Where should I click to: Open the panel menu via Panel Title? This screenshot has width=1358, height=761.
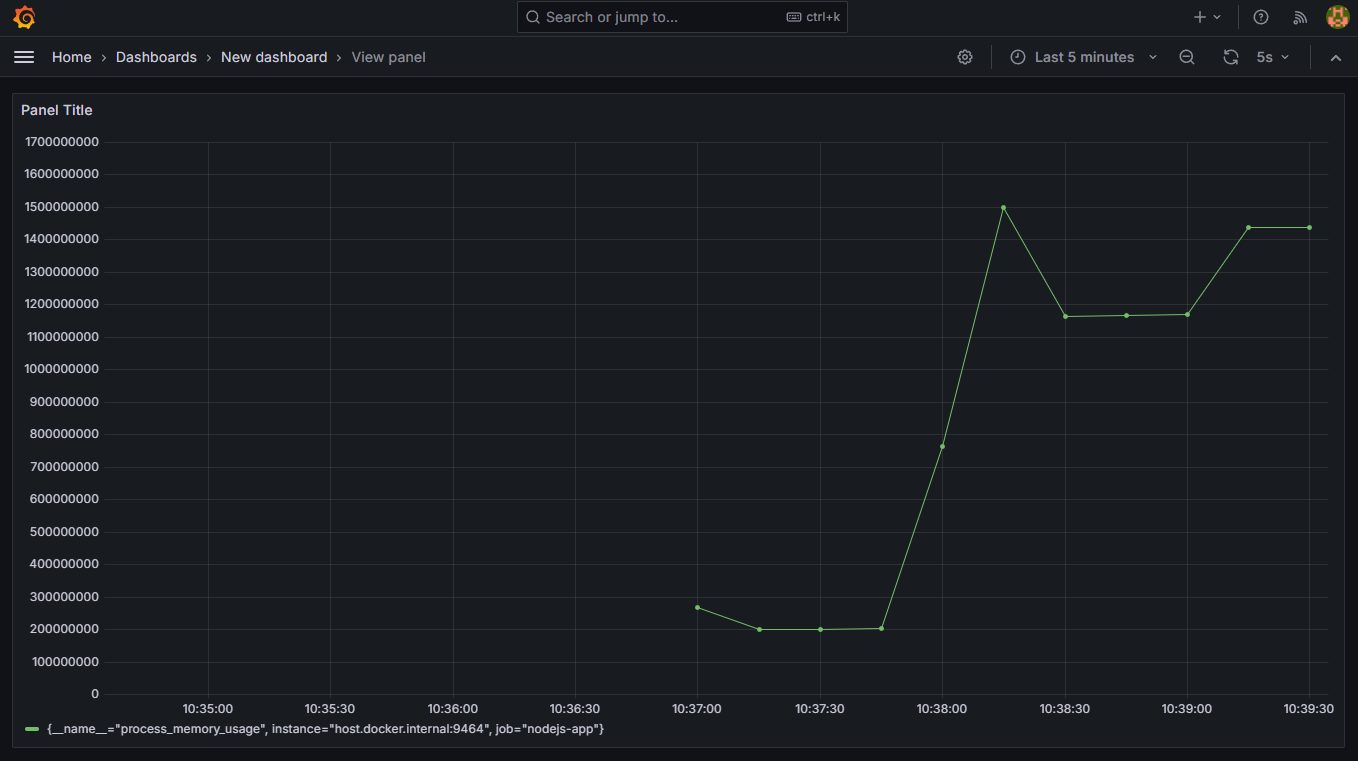(x=57, y=110)
